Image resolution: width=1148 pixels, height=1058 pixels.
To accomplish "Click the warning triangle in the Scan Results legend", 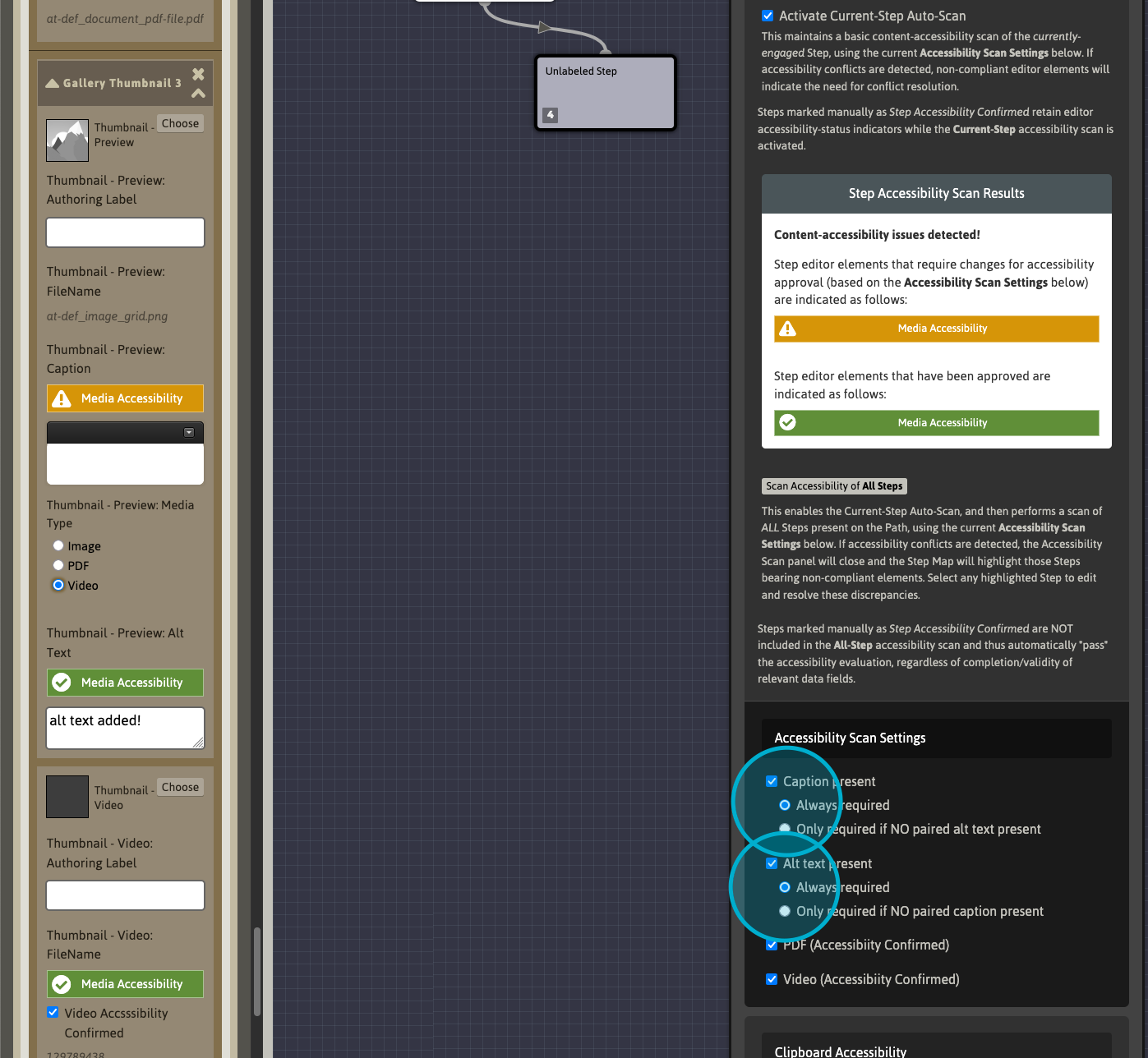I will 787,329.
